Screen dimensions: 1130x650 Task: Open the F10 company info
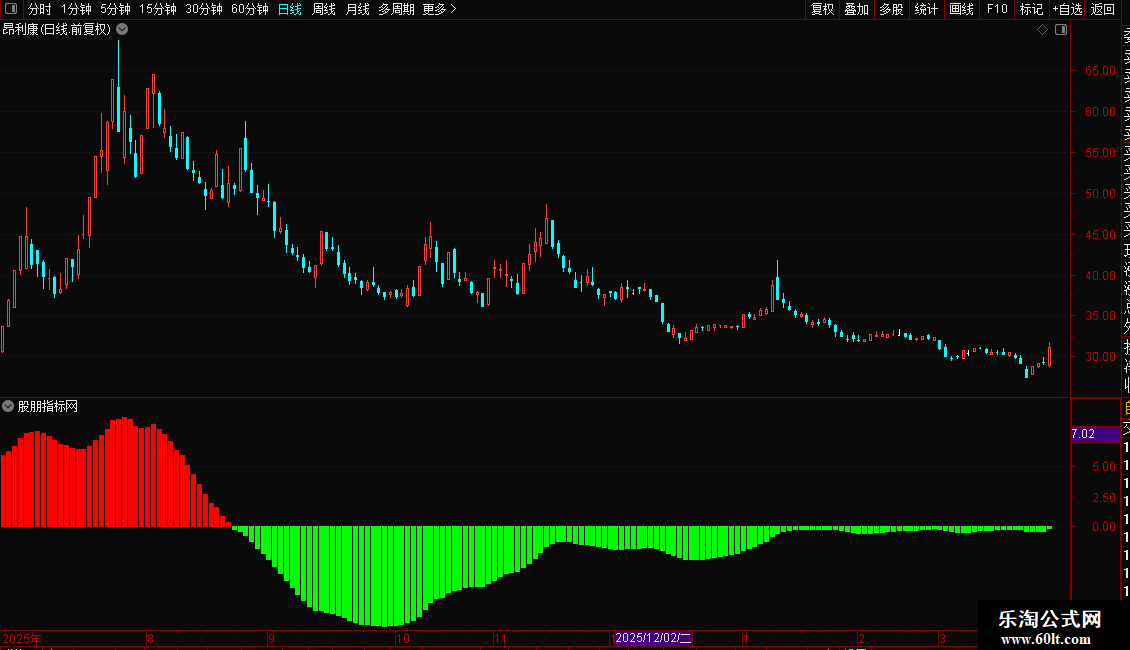(x=997, y=9)
